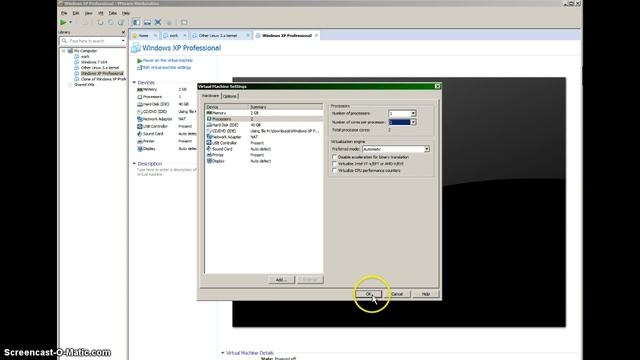The height and width of the screenshot is (360, 640).
Task: Select 'Shared VMs' in the library tree
Action: (x=84, y=85)
